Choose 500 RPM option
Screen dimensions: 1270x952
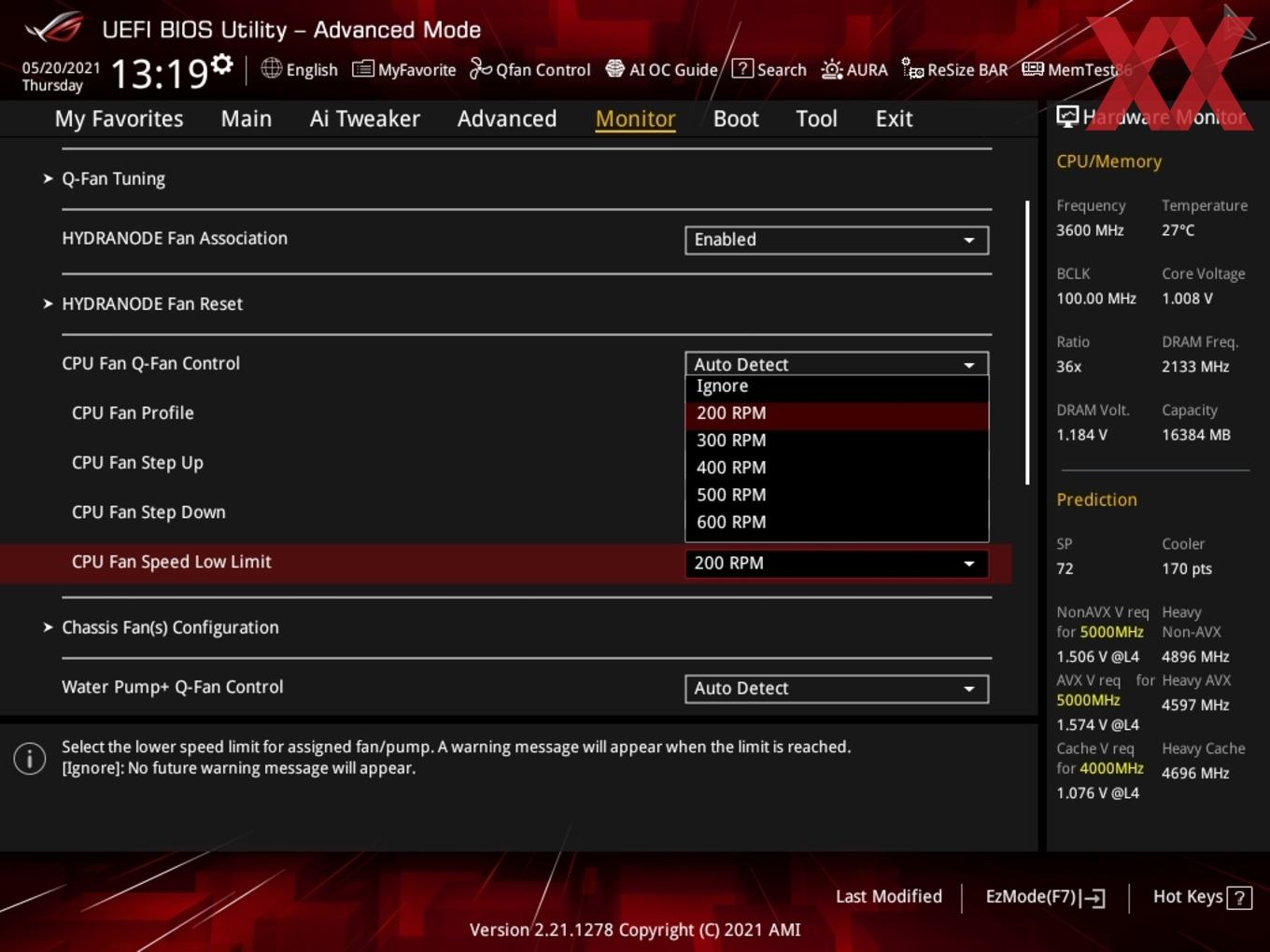(837, 495)
